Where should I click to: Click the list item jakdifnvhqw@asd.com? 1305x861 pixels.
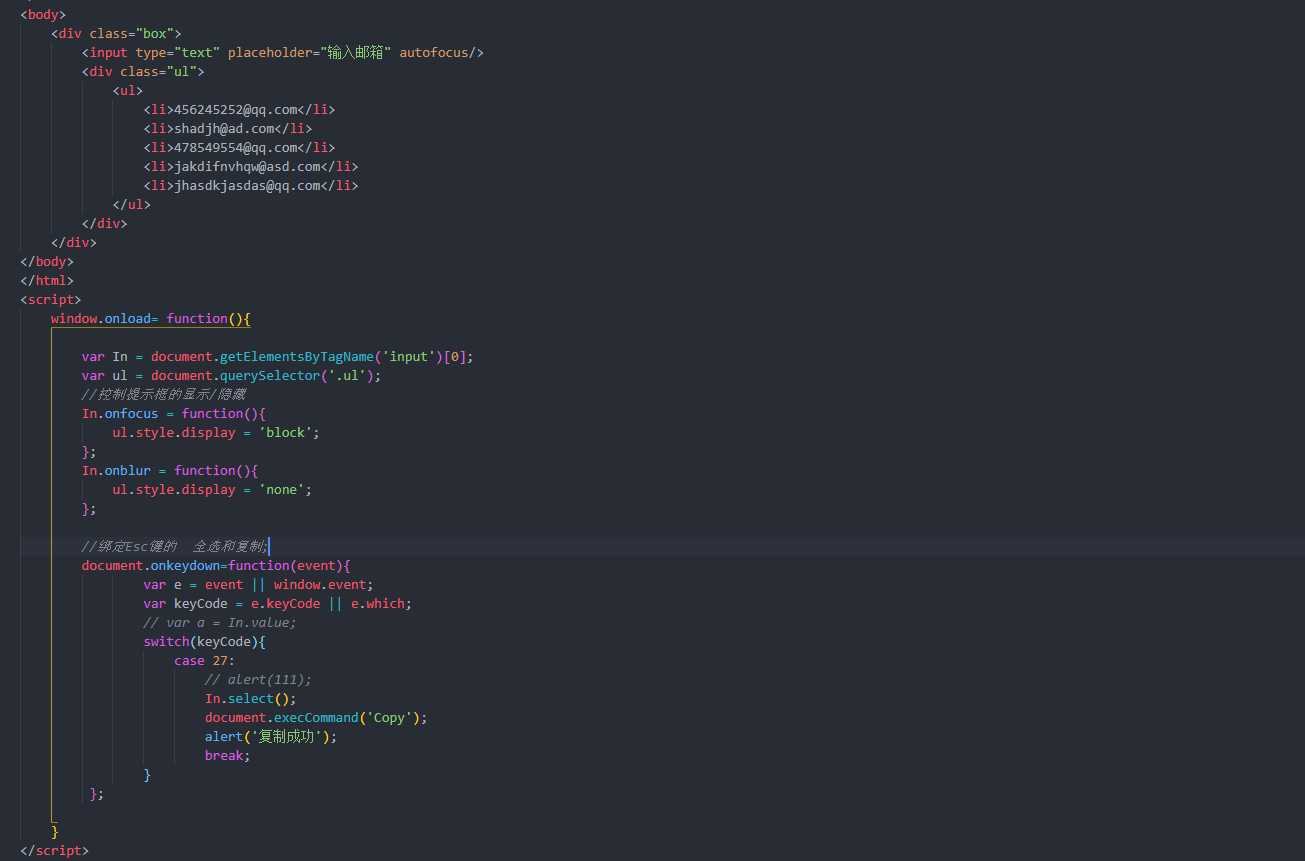[250, 166]
